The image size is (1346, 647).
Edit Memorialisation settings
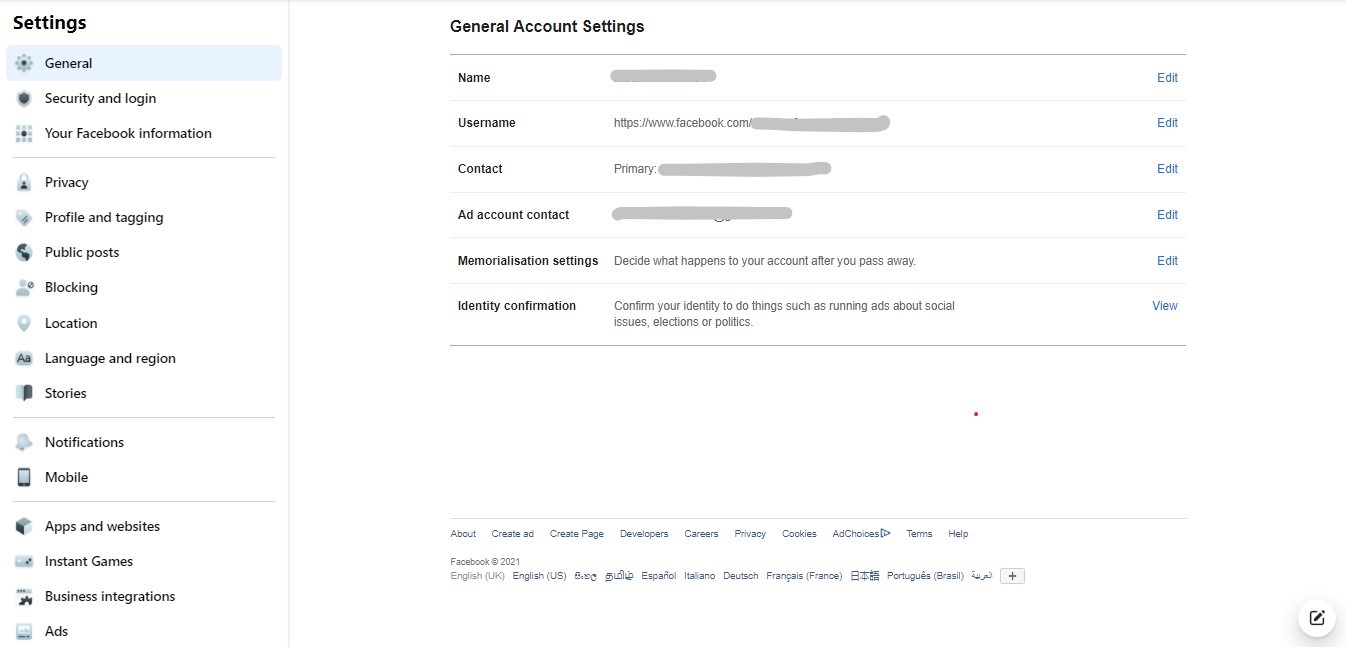(1167, 261)
